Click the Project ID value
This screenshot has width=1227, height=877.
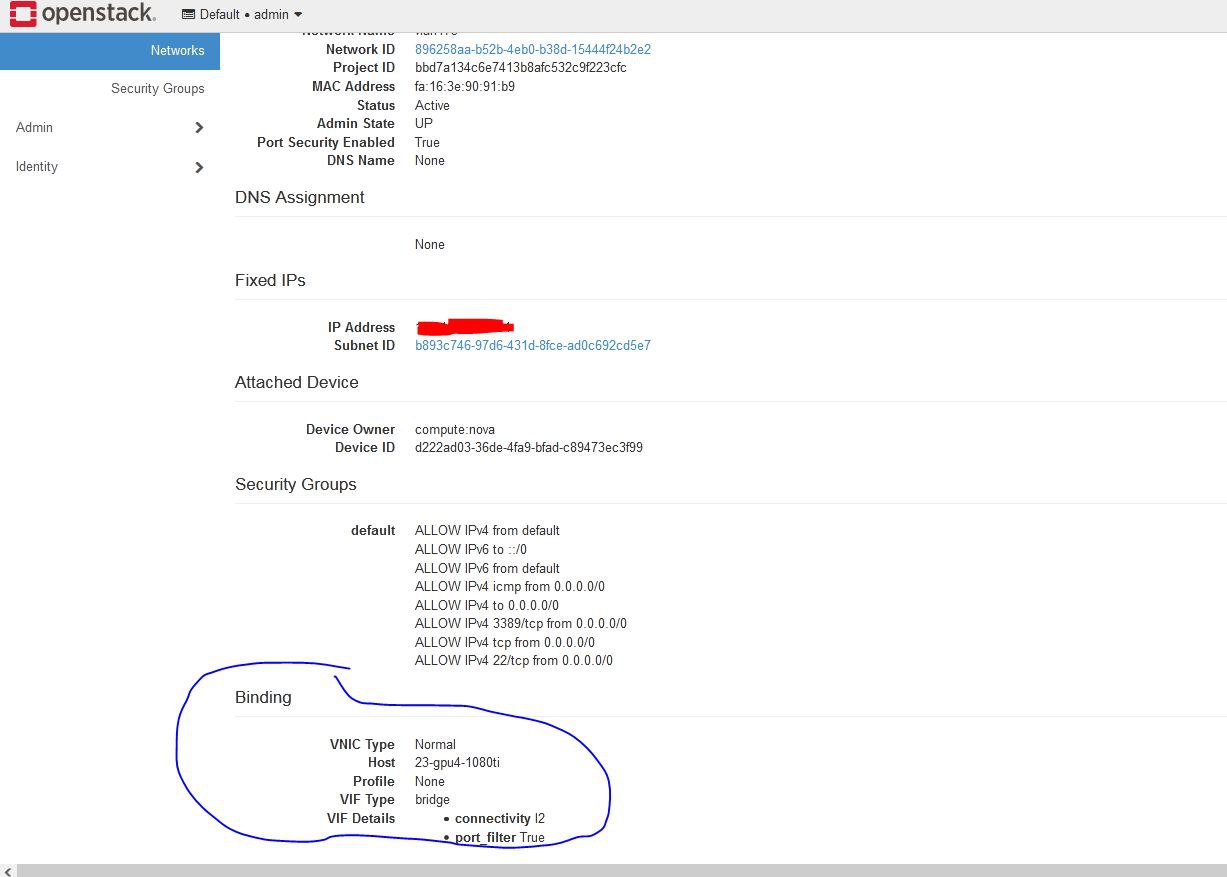coord(521,67)
